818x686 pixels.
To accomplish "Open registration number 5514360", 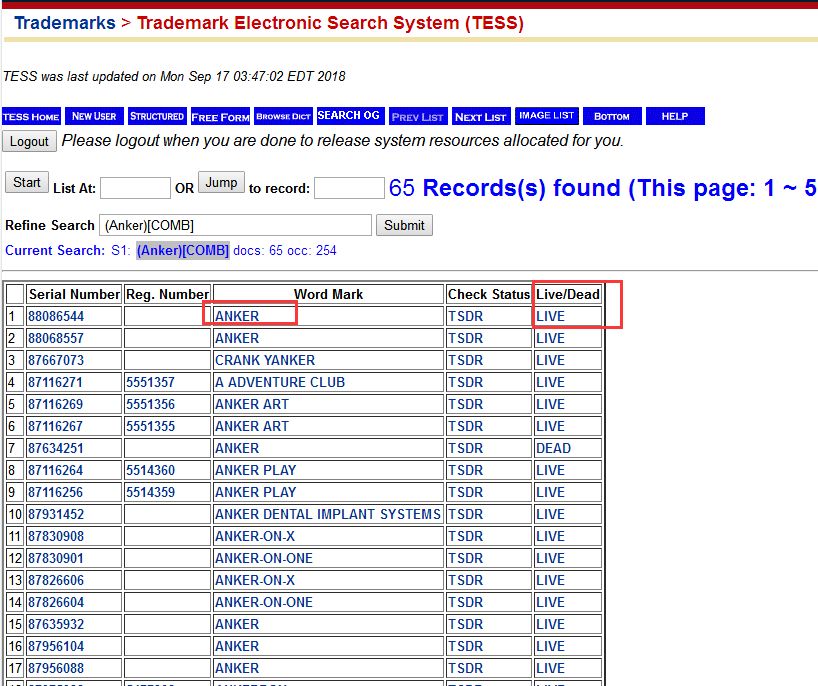I will [x=150, y=470].
